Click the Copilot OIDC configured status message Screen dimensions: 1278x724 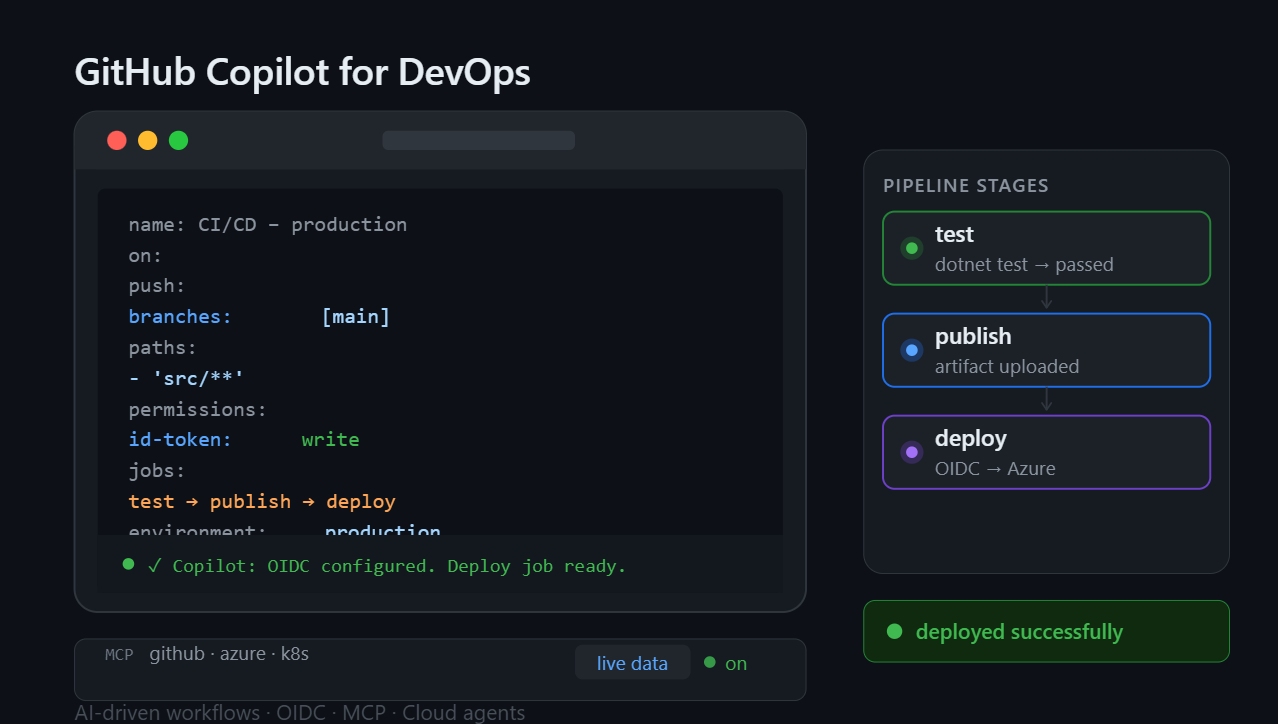(386, 566)
